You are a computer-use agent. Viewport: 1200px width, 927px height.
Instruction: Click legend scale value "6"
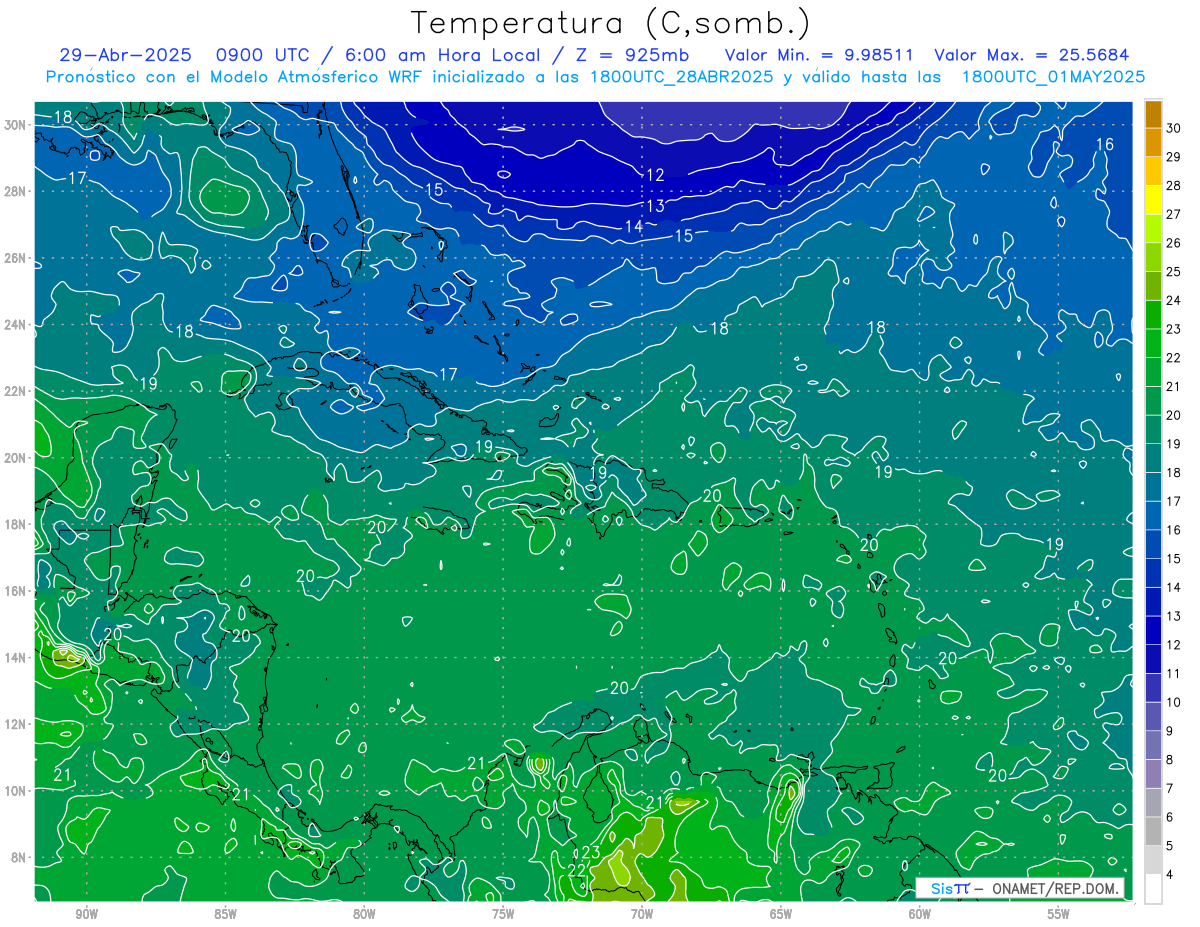point(1171,817)
